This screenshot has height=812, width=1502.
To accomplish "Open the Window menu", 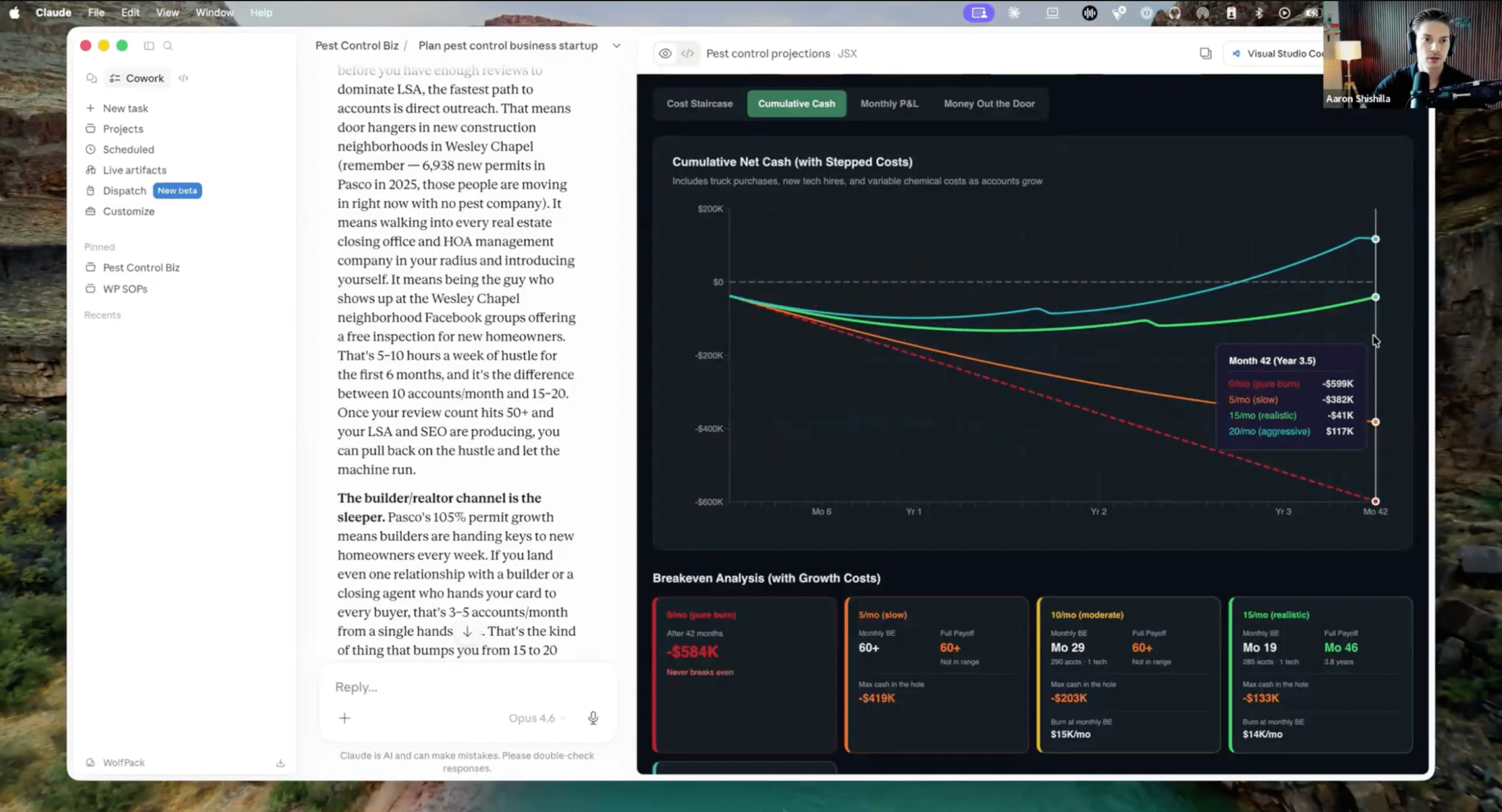I will [215, 12].
